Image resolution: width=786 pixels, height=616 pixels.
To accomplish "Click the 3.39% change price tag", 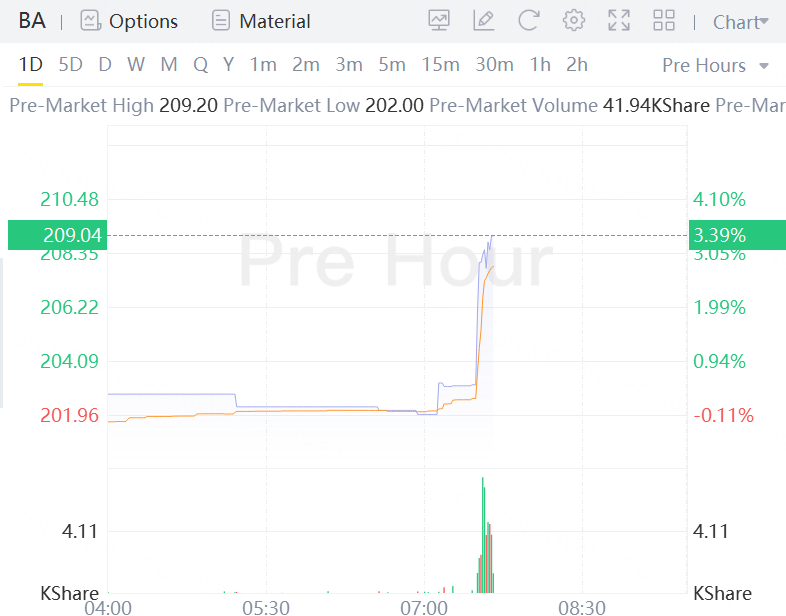I will click(719, 236).
